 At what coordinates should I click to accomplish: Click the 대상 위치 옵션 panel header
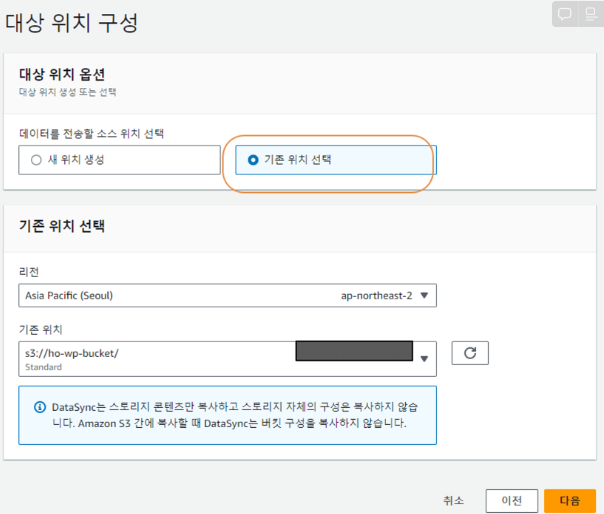tap(62, 74)
